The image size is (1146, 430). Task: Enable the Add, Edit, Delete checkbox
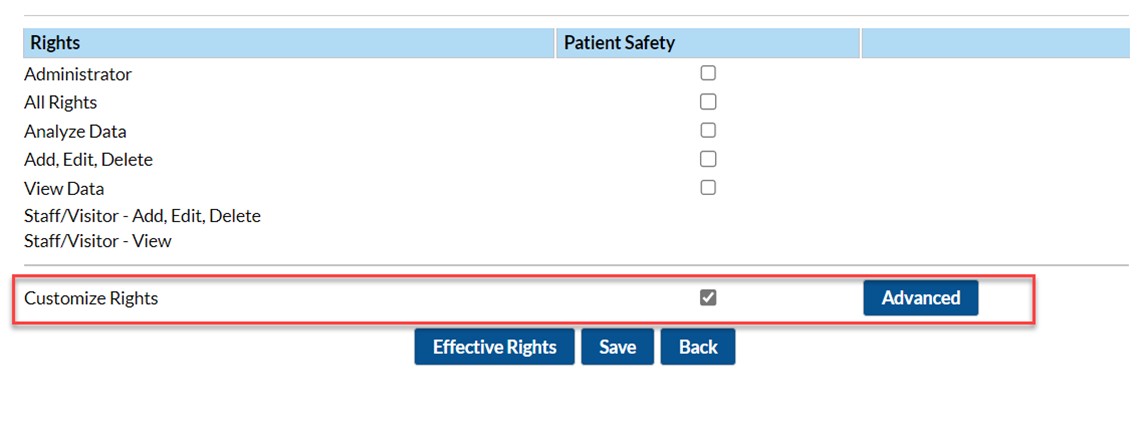point(708,159)
